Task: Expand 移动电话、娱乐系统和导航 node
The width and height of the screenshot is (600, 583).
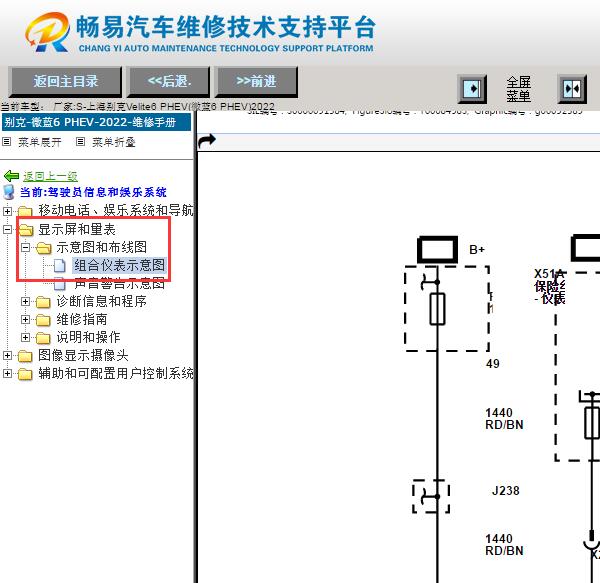Action: pos(7,211)
